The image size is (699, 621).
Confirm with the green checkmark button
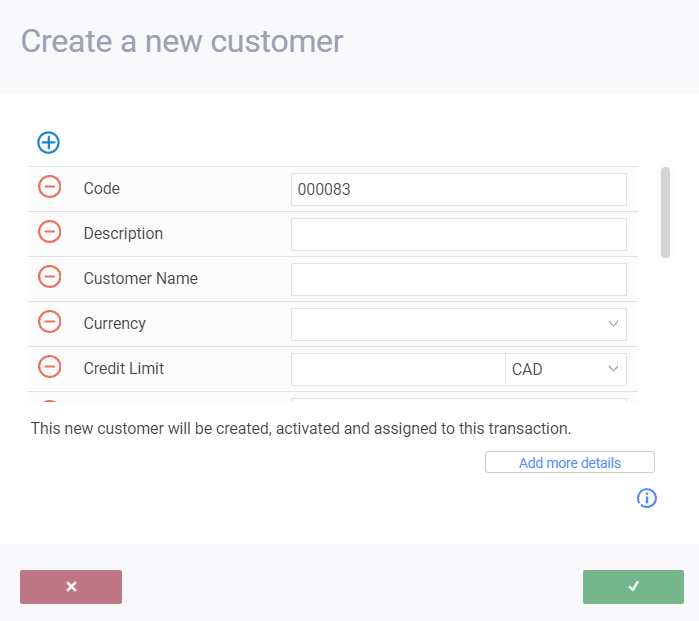coord(633,587)
